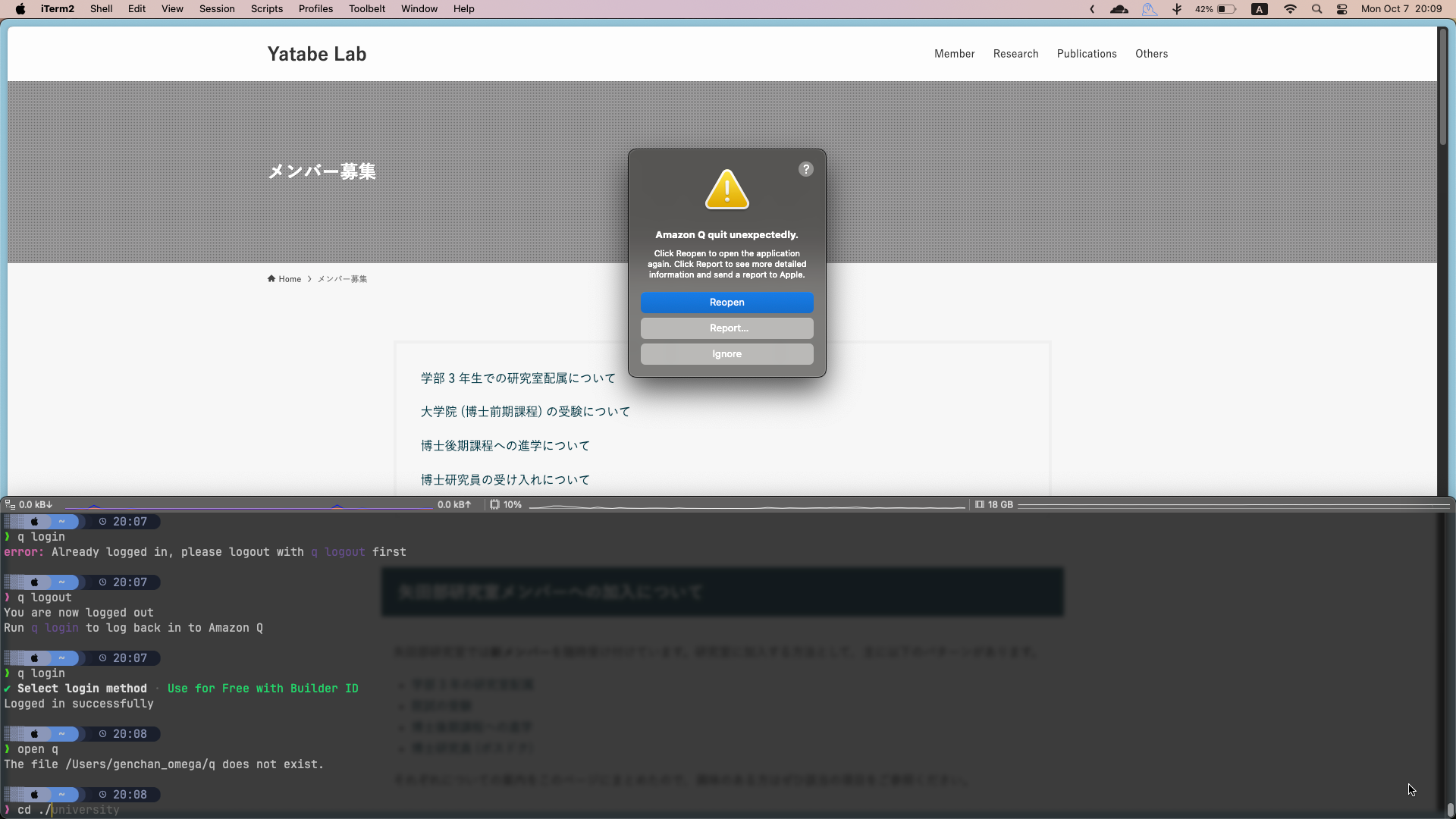The height and width of the screenshot is (819, 1456).
Task: Click the Cloudflare WARP menu bar icon
Action: pyautogui.click(x=1119, y=9)
